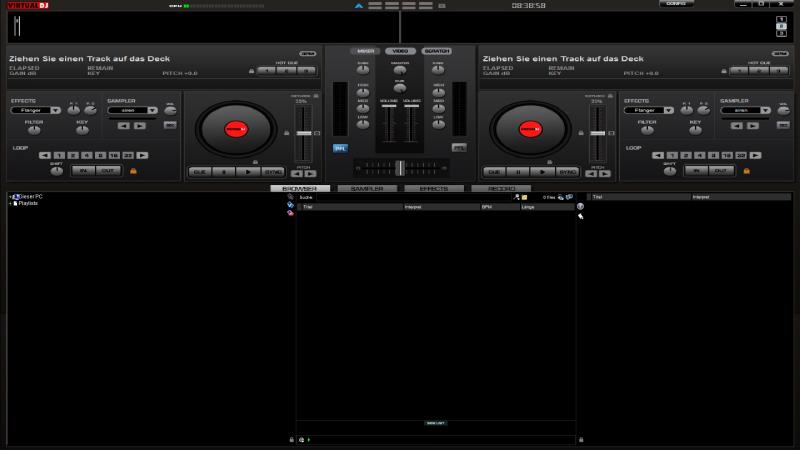Open the RECORD tab

(500, 188)
